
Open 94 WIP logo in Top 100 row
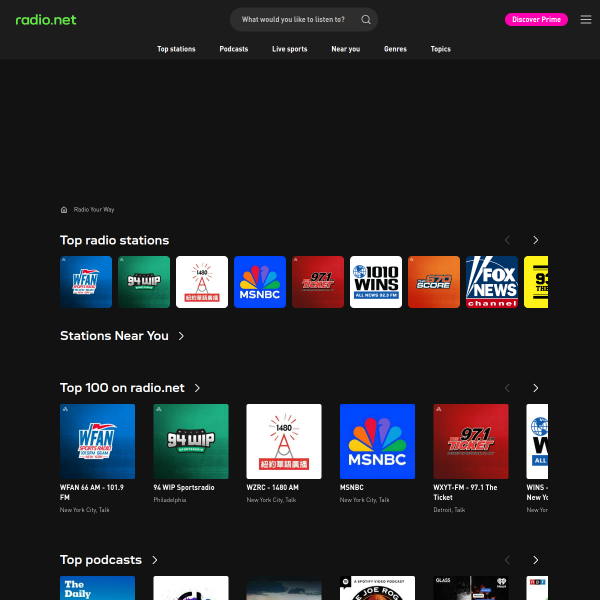point(191,441)
